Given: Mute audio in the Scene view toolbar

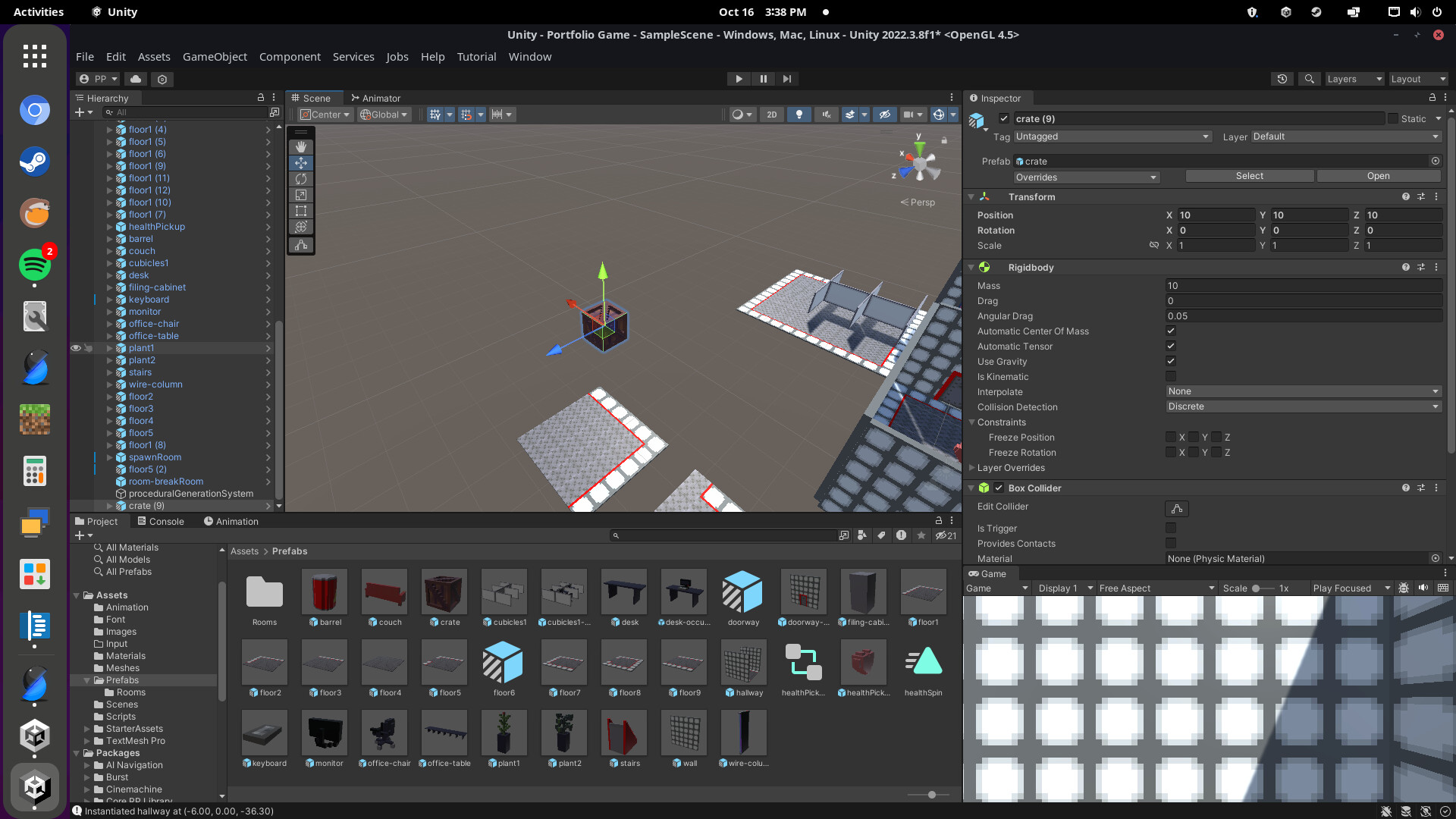Looking at the screenshot, I should (x=826, y=115).
